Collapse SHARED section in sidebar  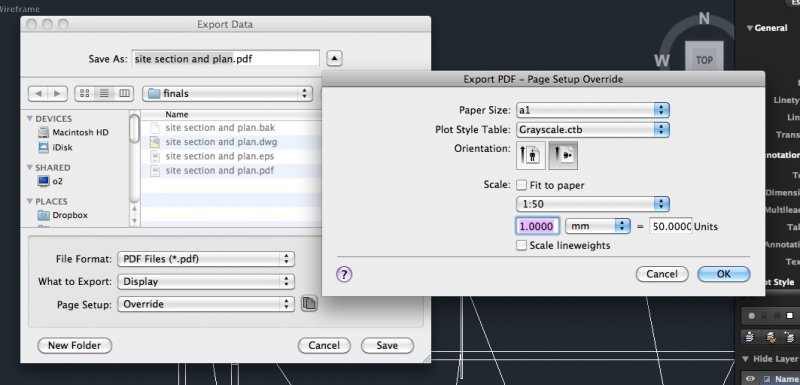tap(30, 167)
